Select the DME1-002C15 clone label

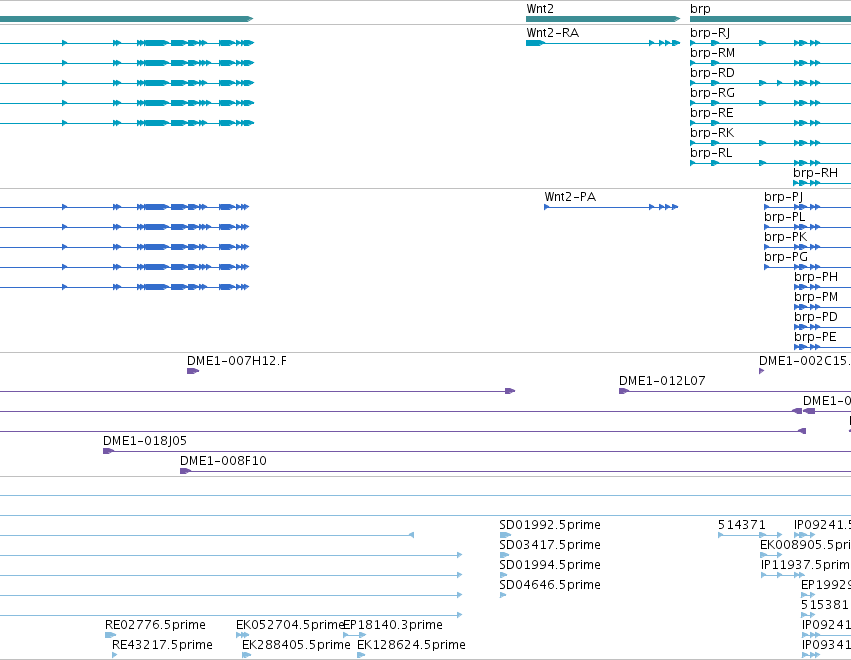coord(805,361)
